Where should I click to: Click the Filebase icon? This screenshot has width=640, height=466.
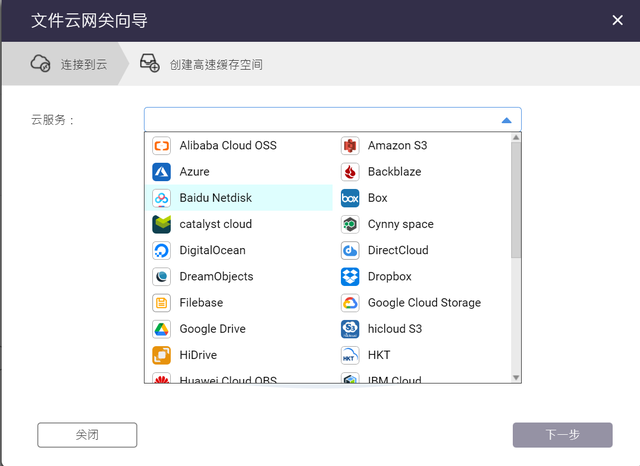(161, 302)
